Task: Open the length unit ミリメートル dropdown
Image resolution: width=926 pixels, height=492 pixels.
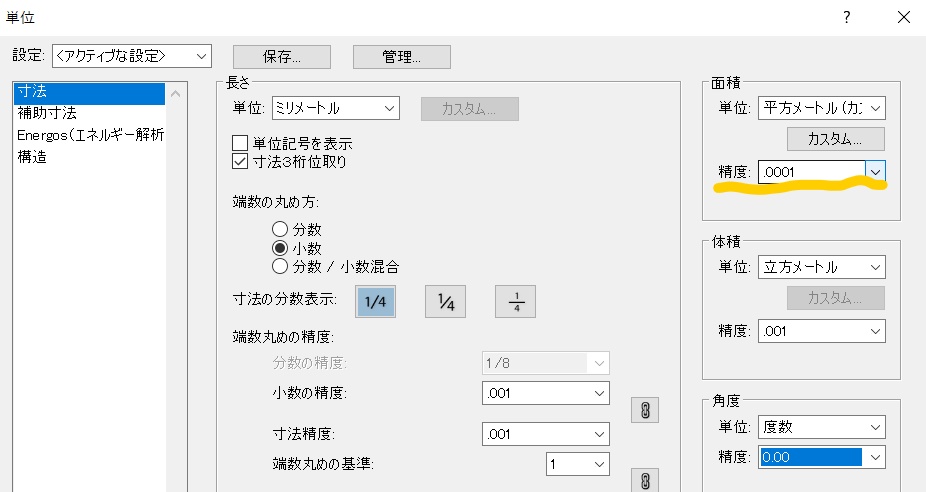Action: pyautogui.click(x=321, y=108)
